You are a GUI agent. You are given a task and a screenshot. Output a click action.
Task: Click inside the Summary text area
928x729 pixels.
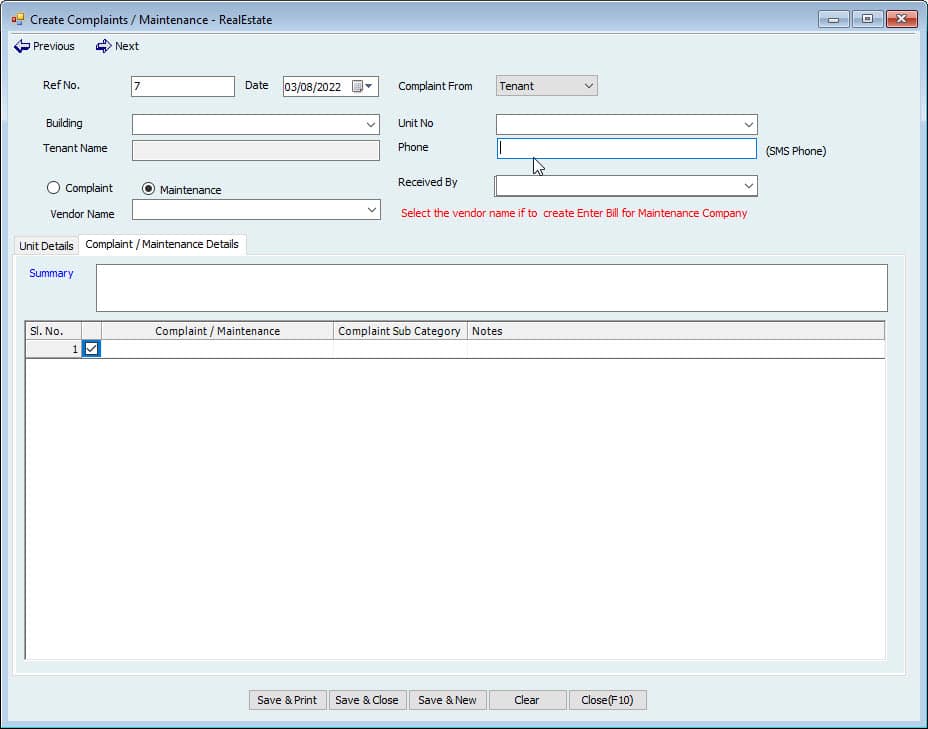click(492, 288)
